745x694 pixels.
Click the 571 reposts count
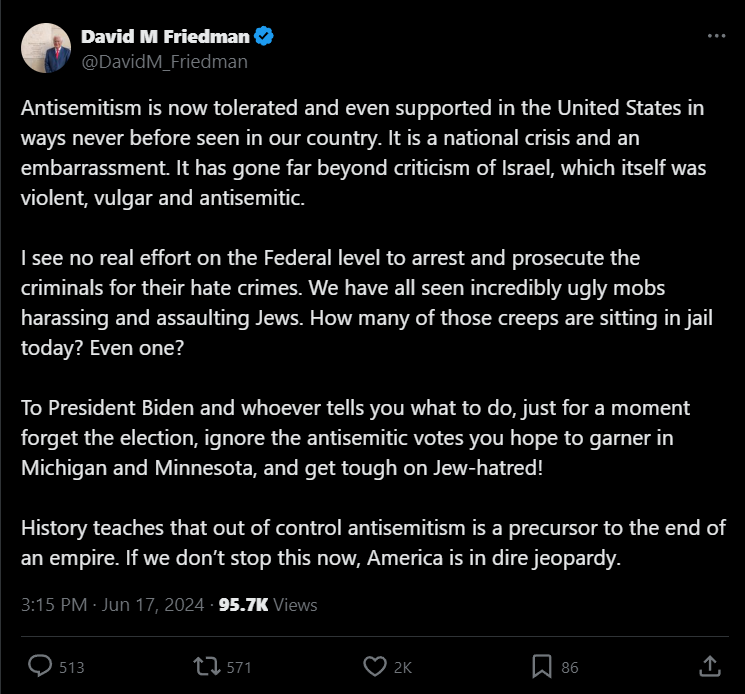tap(239, 667)
